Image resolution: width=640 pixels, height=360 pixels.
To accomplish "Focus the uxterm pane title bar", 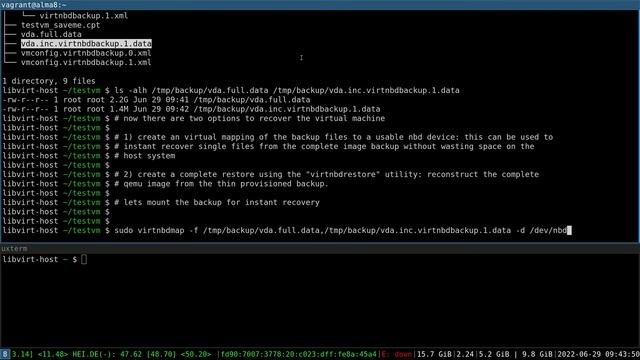I will click(320, 249).
